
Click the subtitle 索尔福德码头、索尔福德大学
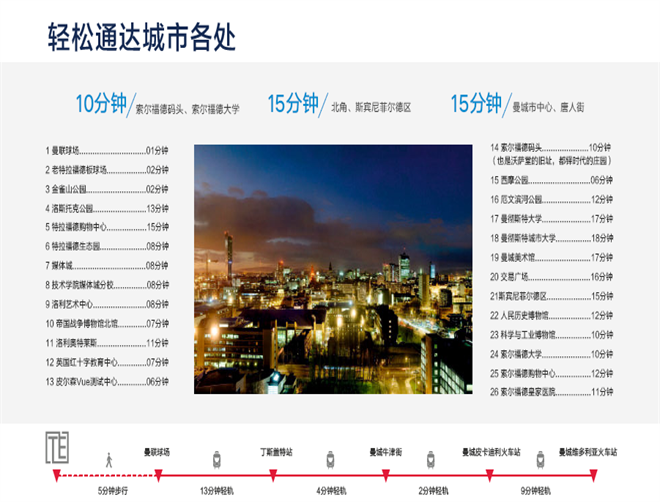click(x=187, y=109)
